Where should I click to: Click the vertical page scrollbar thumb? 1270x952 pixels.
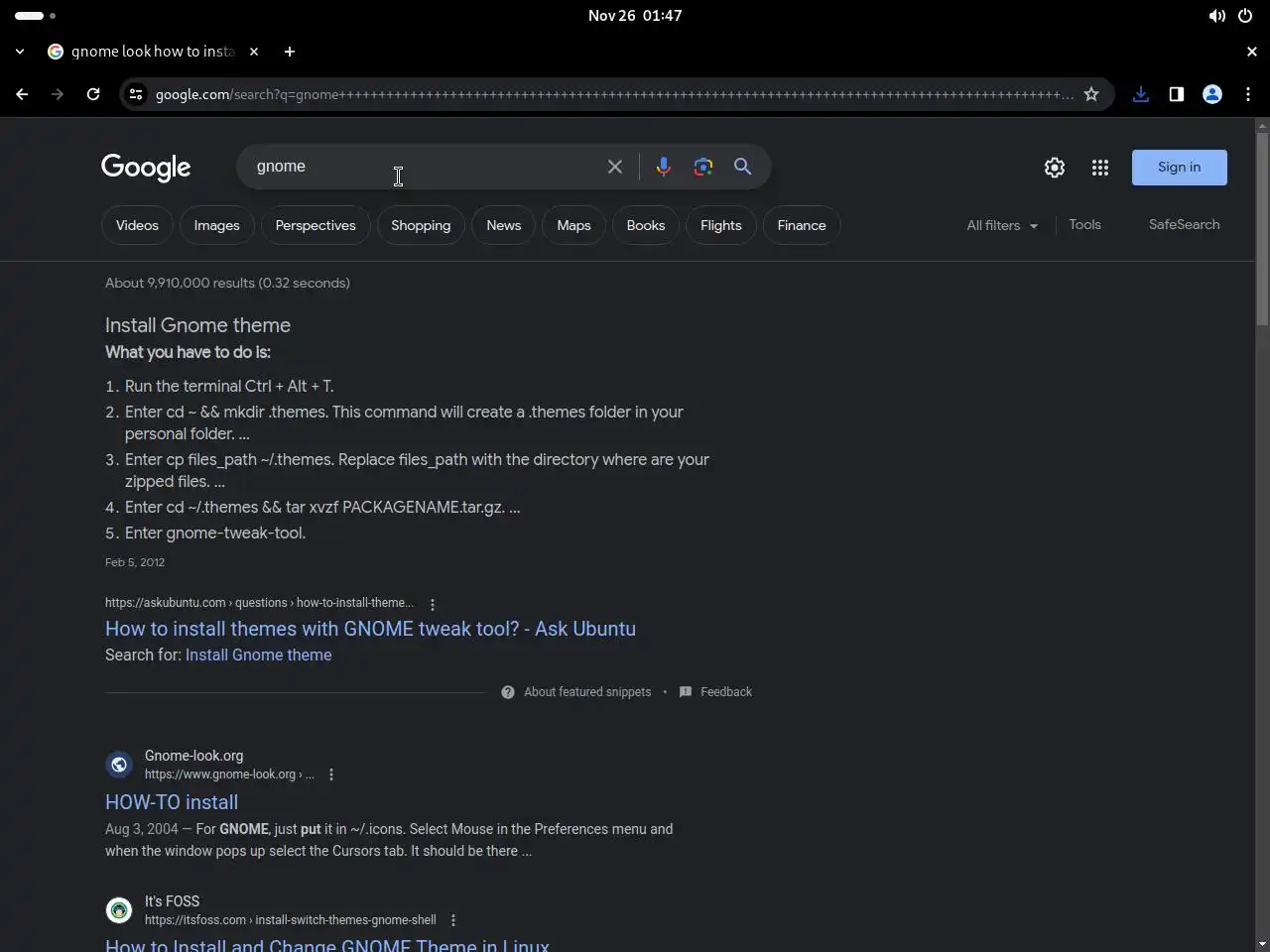coord(1262,228)
